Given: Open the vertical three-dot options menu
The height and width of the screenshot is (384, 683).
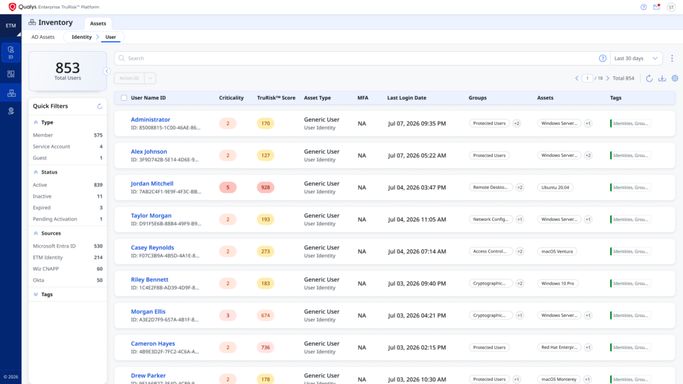Looking at the screenshot, I should 672,58.
